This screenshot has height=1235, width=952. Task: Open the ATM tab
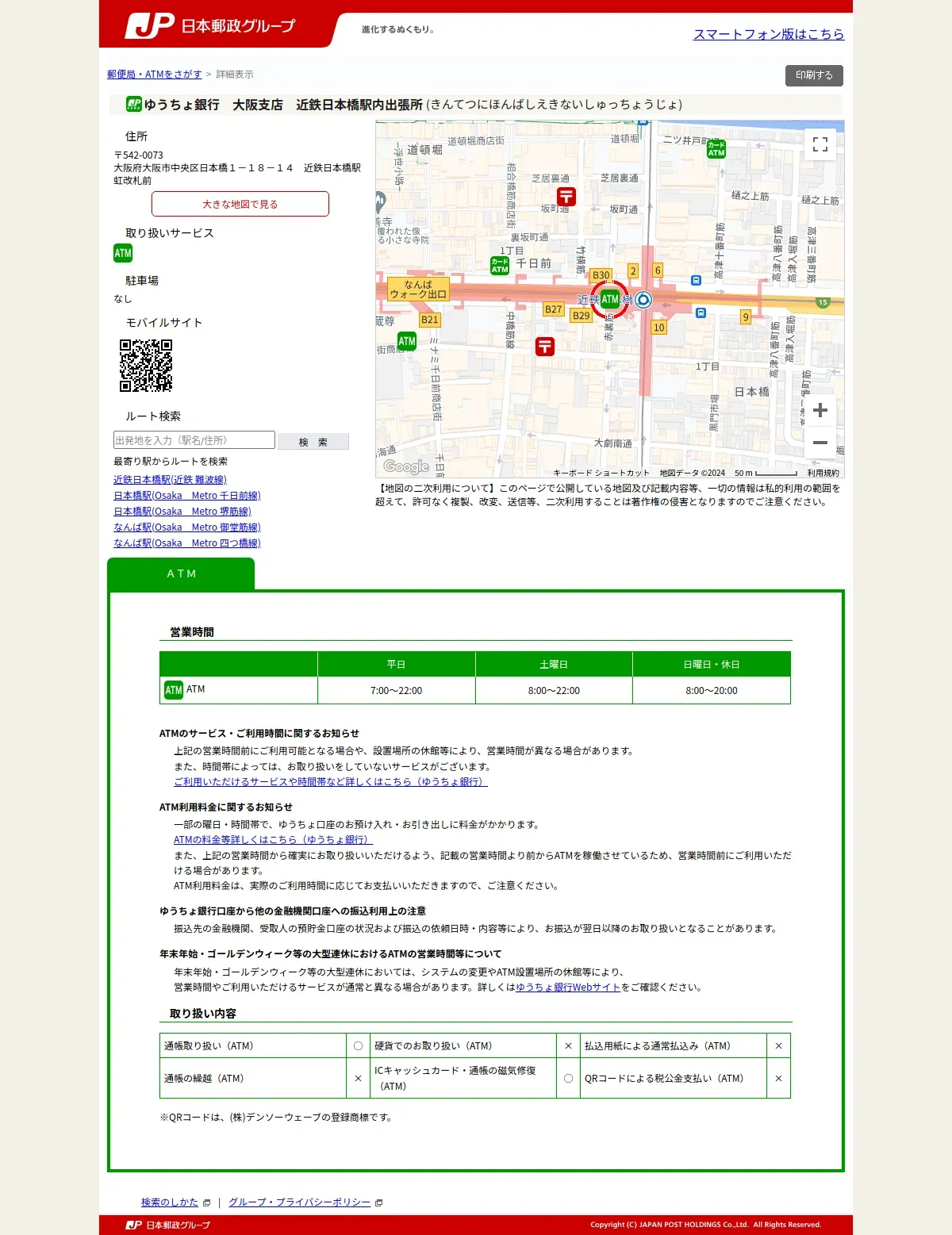[x=181, y=573]
